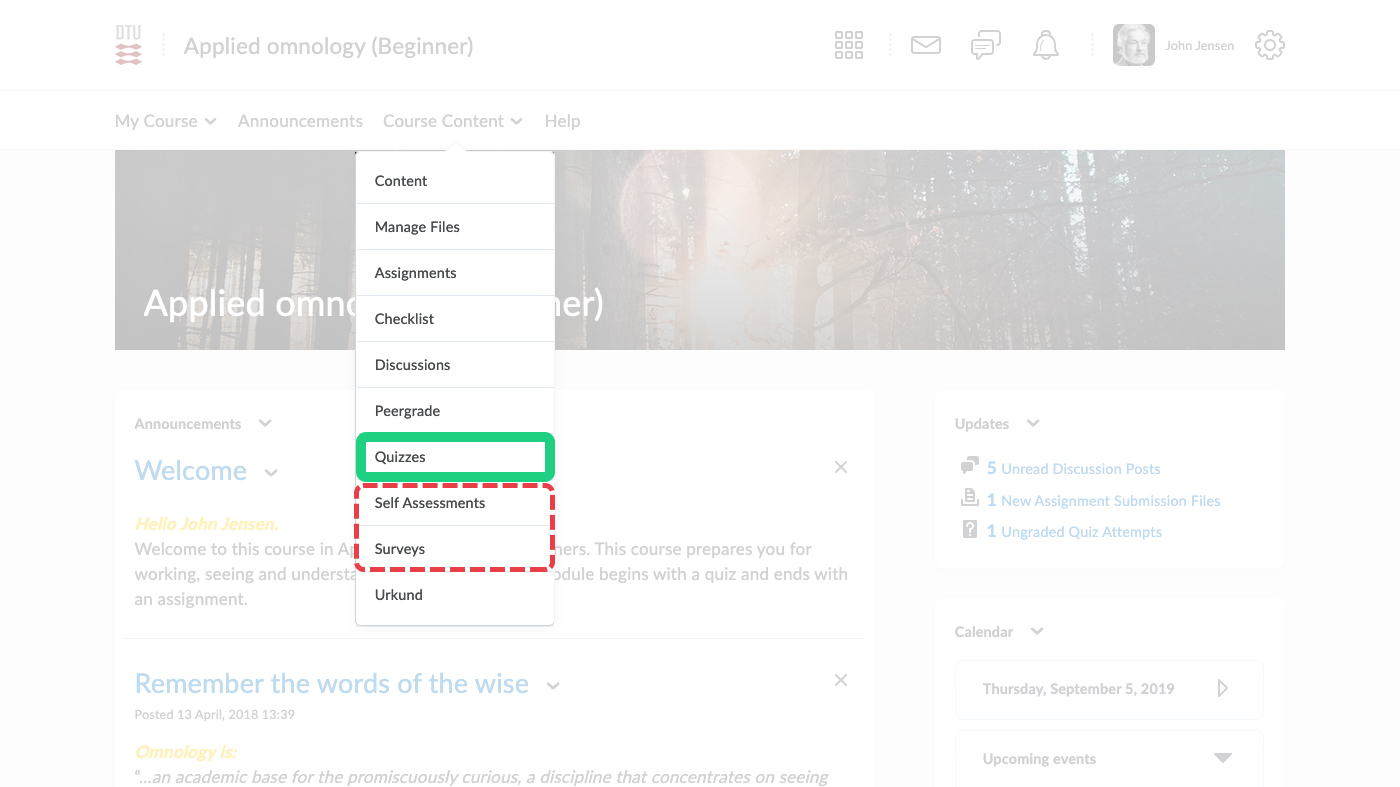
Task: Expand the Calendar widget chevron
Action: point(1037,631)
